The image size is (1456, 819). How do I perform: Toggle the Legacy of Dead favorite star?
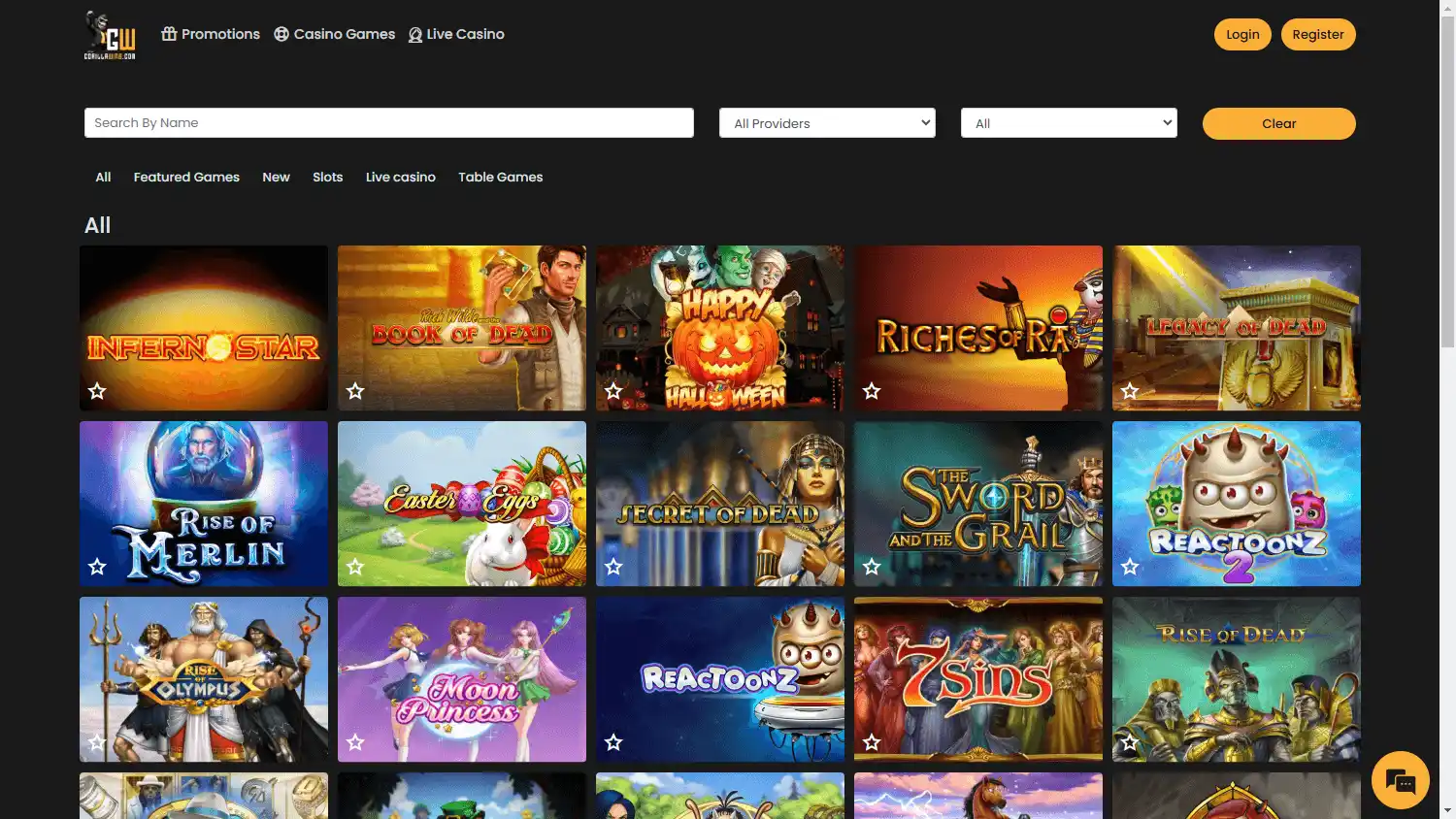(1130, 391)
